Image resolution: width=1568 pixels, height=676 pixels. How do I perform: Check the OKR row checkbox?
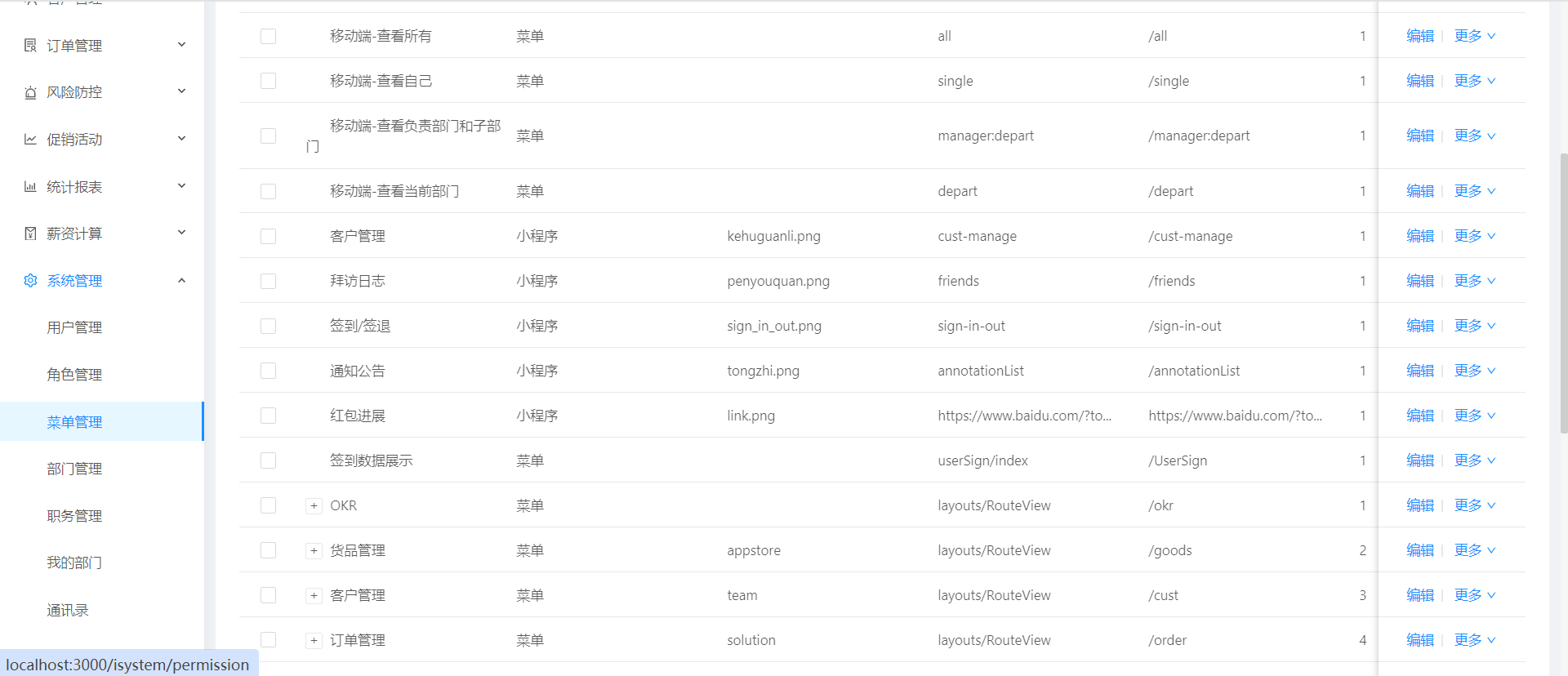click(x=268, y=505)
